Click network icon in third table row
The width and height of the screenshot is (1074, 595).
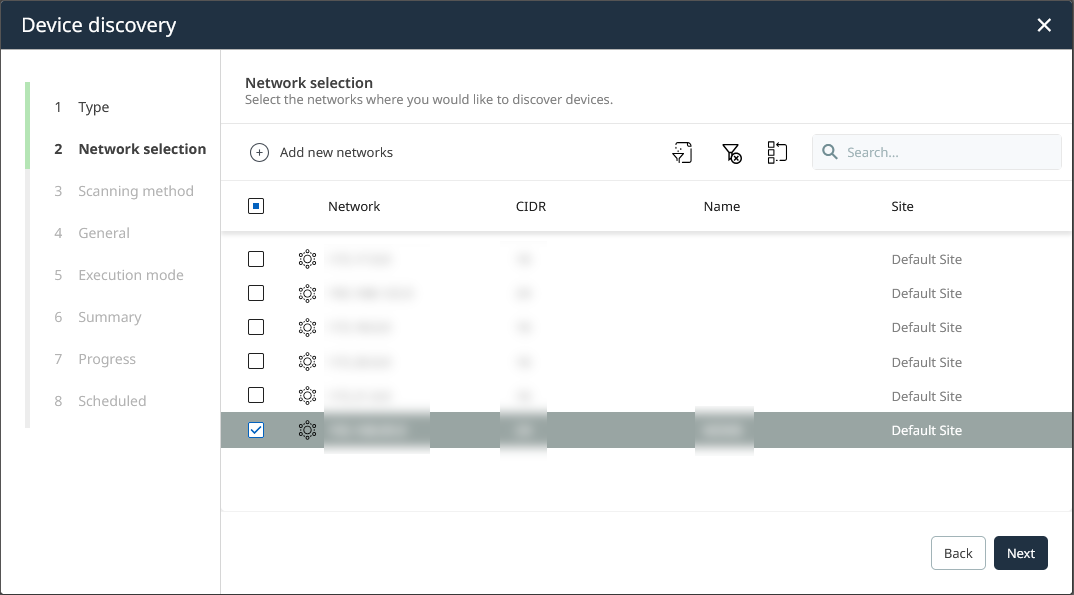307,327
